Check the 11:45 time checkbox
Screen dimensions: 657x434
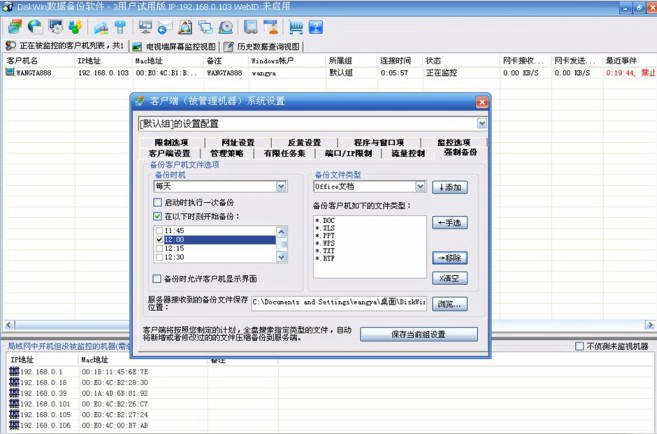tap(159, 230)
